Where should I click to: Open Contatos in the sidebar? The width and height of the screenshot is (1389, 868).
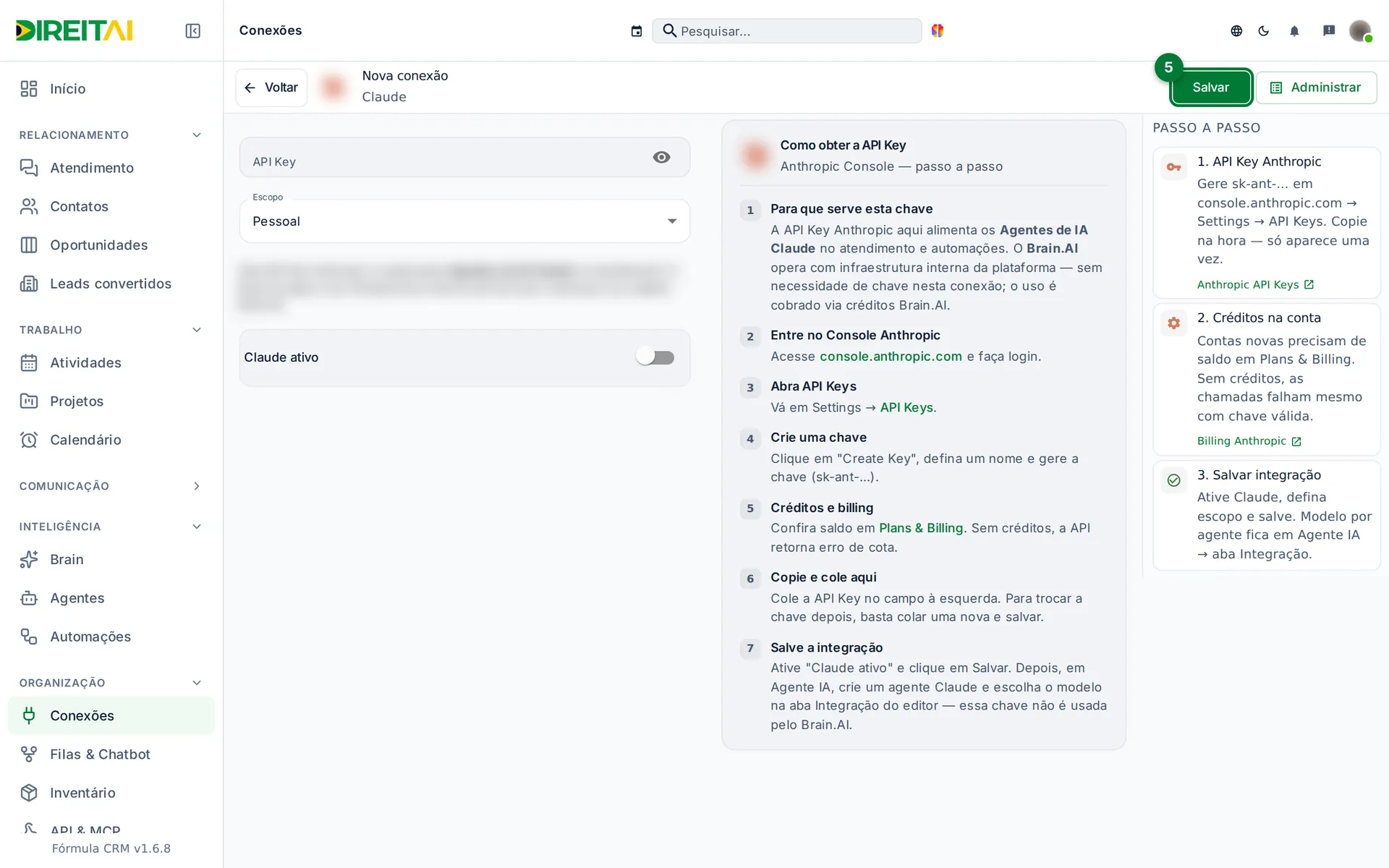click(x=111, y=206)
